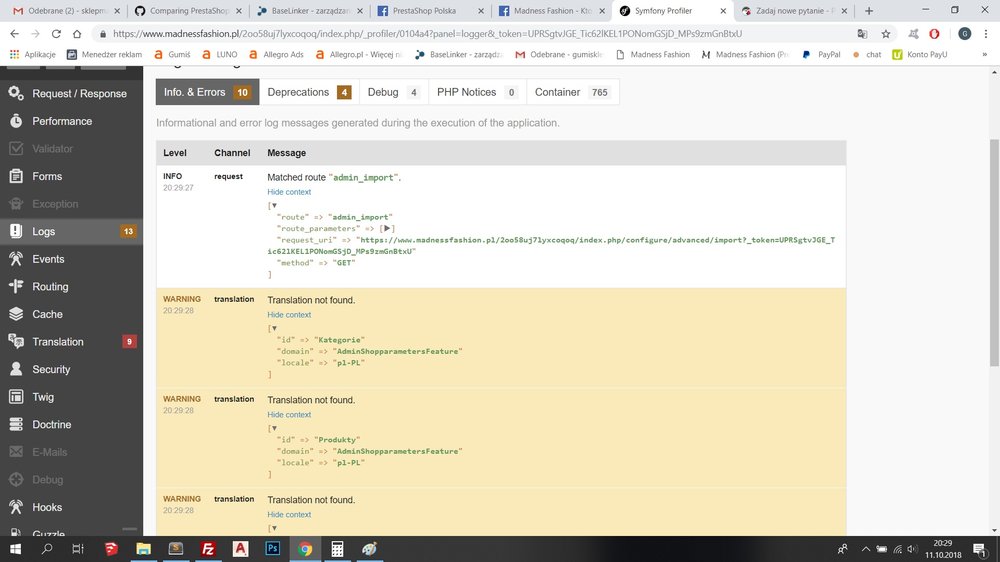This screenshot has width=1000, height=562.
Task: Switch to PrestaShop Polska Facebook tab
Action: tap(430, 11)
